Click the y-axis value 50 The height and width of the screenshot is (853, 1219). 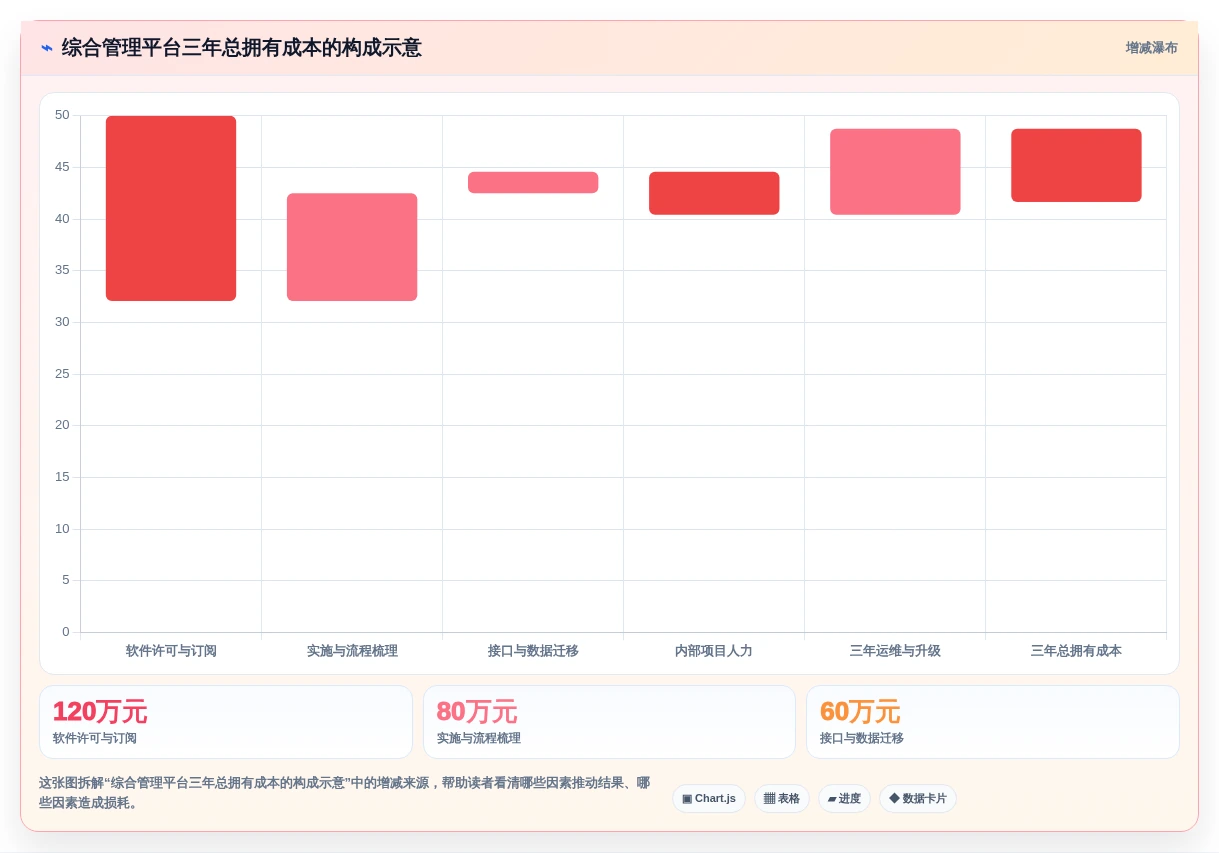coord(62,115)
